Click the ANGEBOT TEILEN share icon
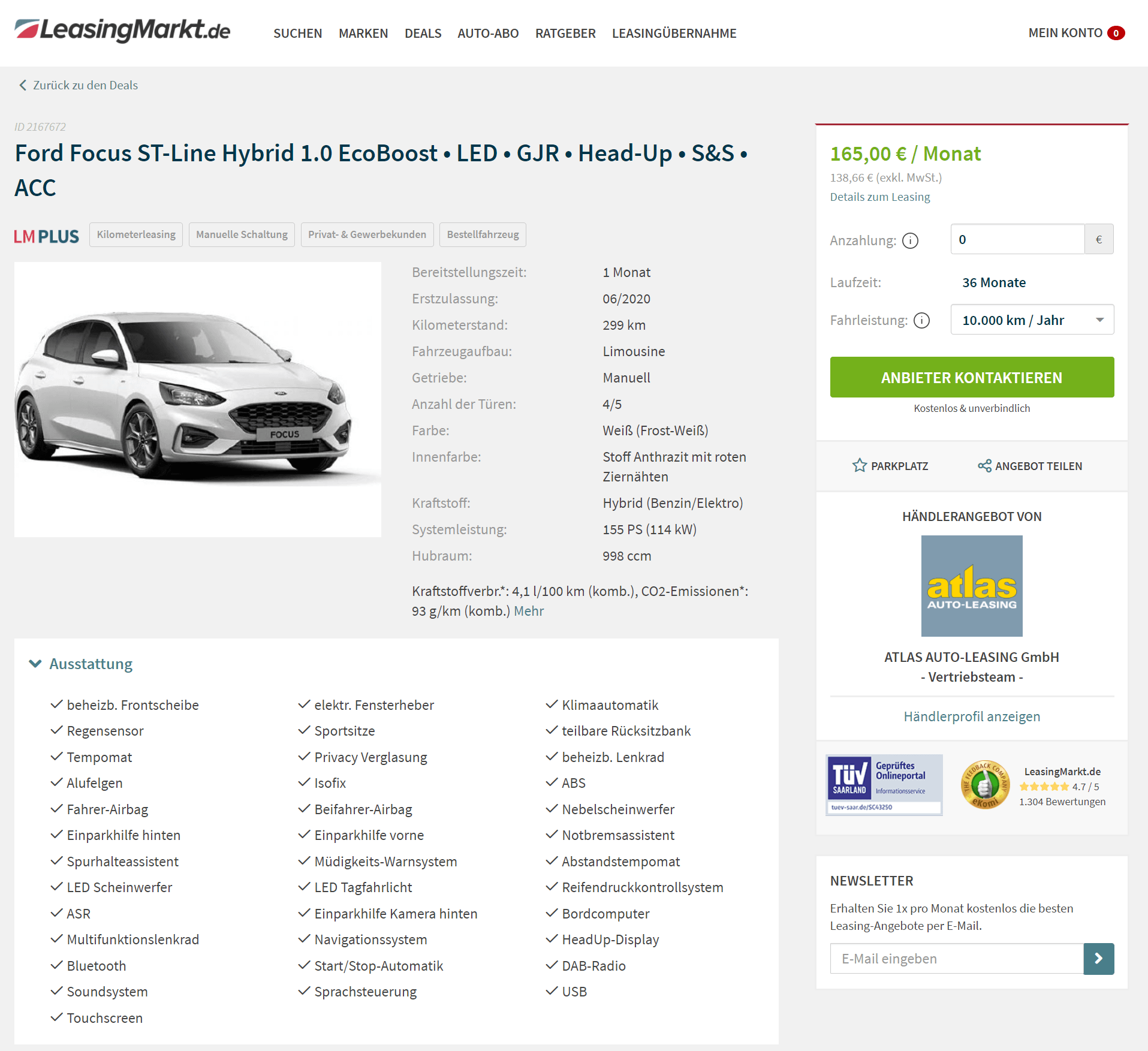This screenshot has height=1051, width=1148. coord(984,466)
